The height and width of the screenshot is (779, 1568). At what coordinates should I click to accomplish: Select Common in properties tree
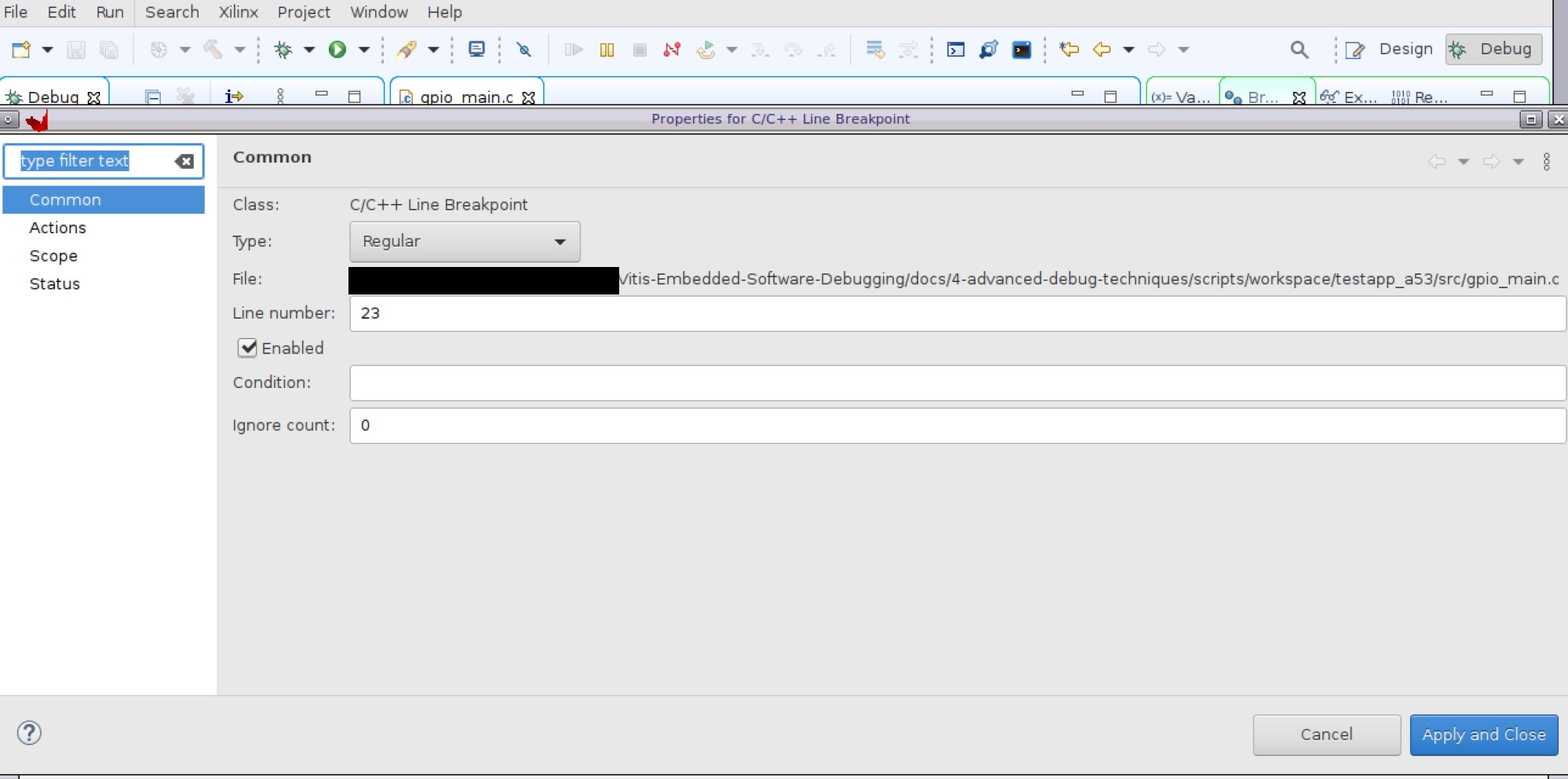104,199
